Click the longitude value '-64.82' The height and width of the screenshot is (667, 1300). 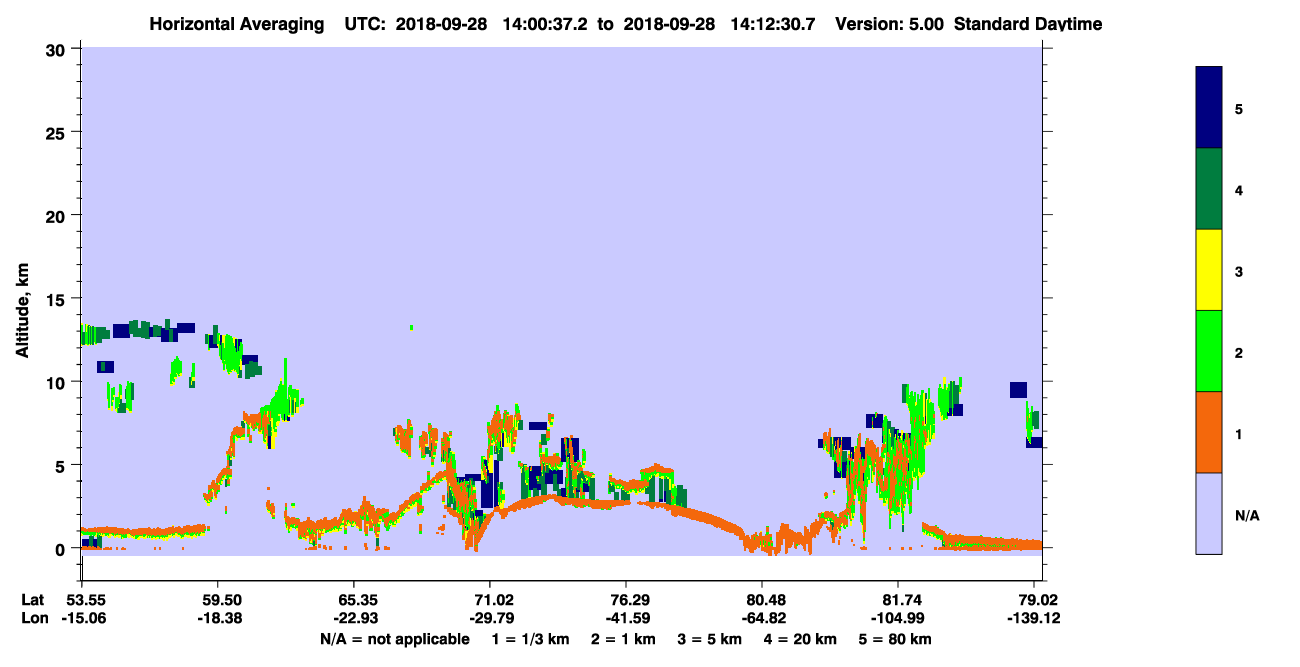pyautogui.click(x=762, y=618)
